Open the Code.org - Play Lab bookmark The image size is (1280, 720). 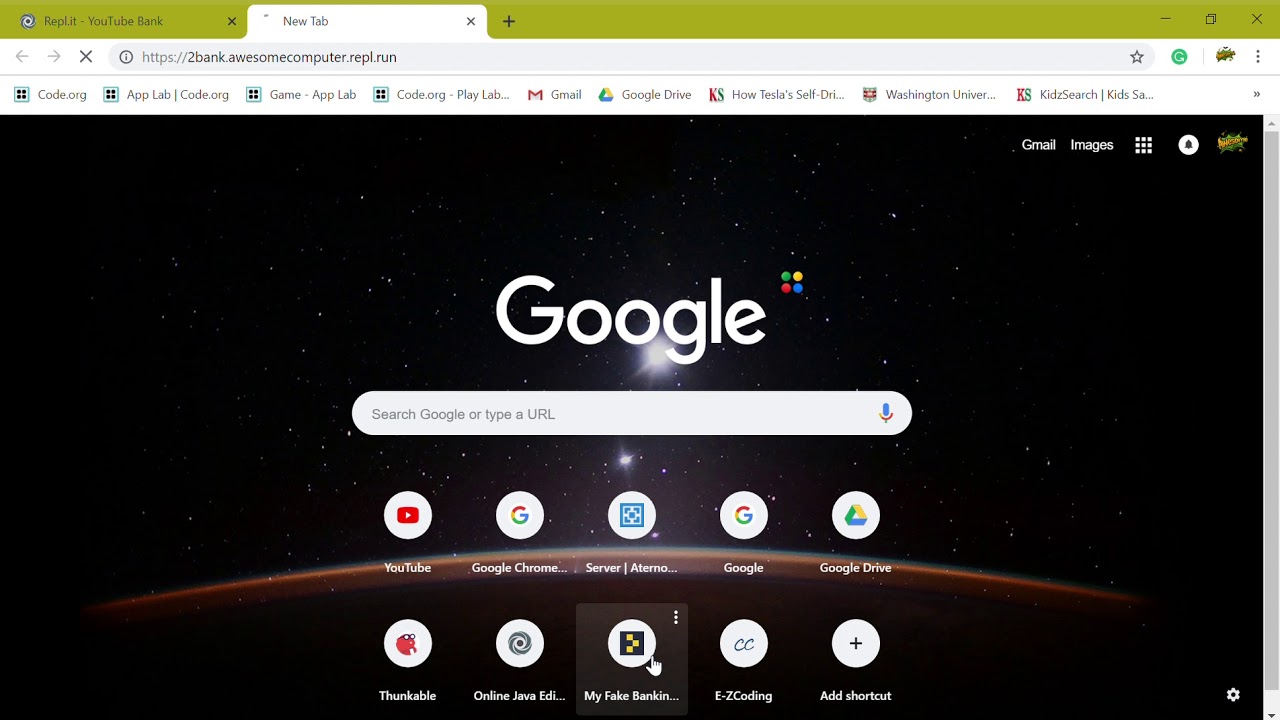point(441,94)
